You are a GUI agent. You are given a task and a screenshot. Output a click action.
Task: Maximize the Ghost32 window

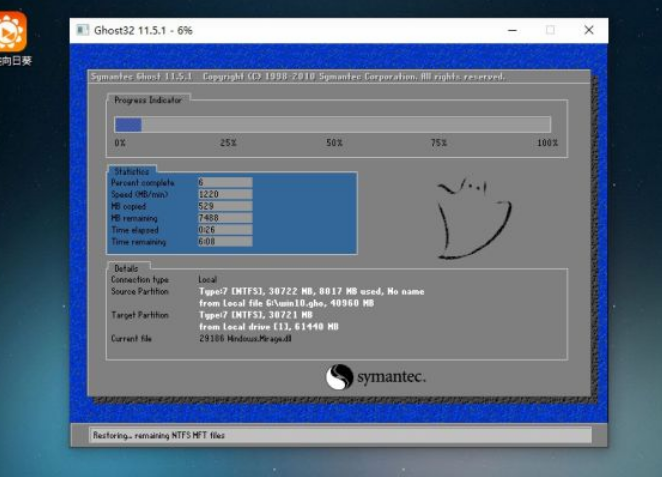550,31
